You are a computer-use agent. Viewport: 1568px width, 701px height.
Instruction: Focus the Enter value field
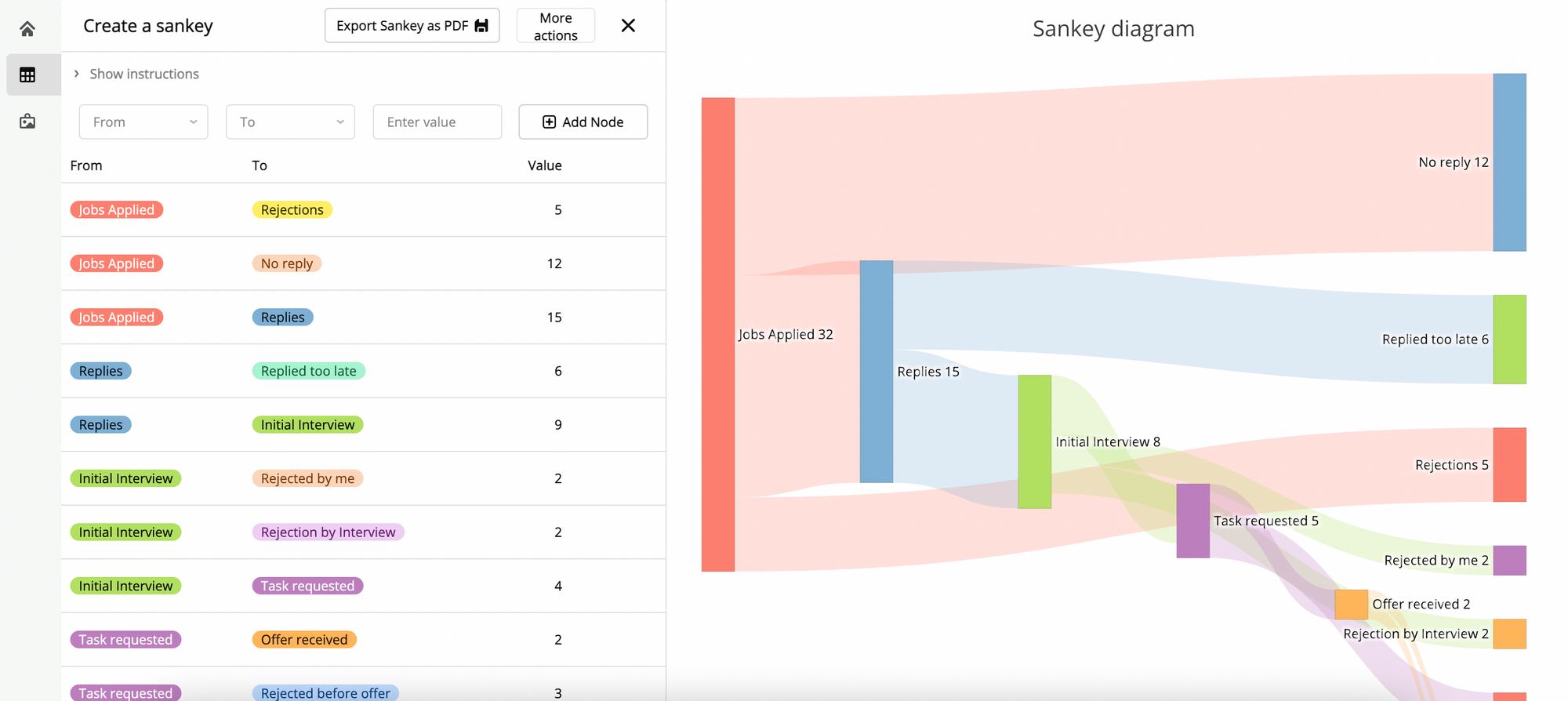click(437, 122)
